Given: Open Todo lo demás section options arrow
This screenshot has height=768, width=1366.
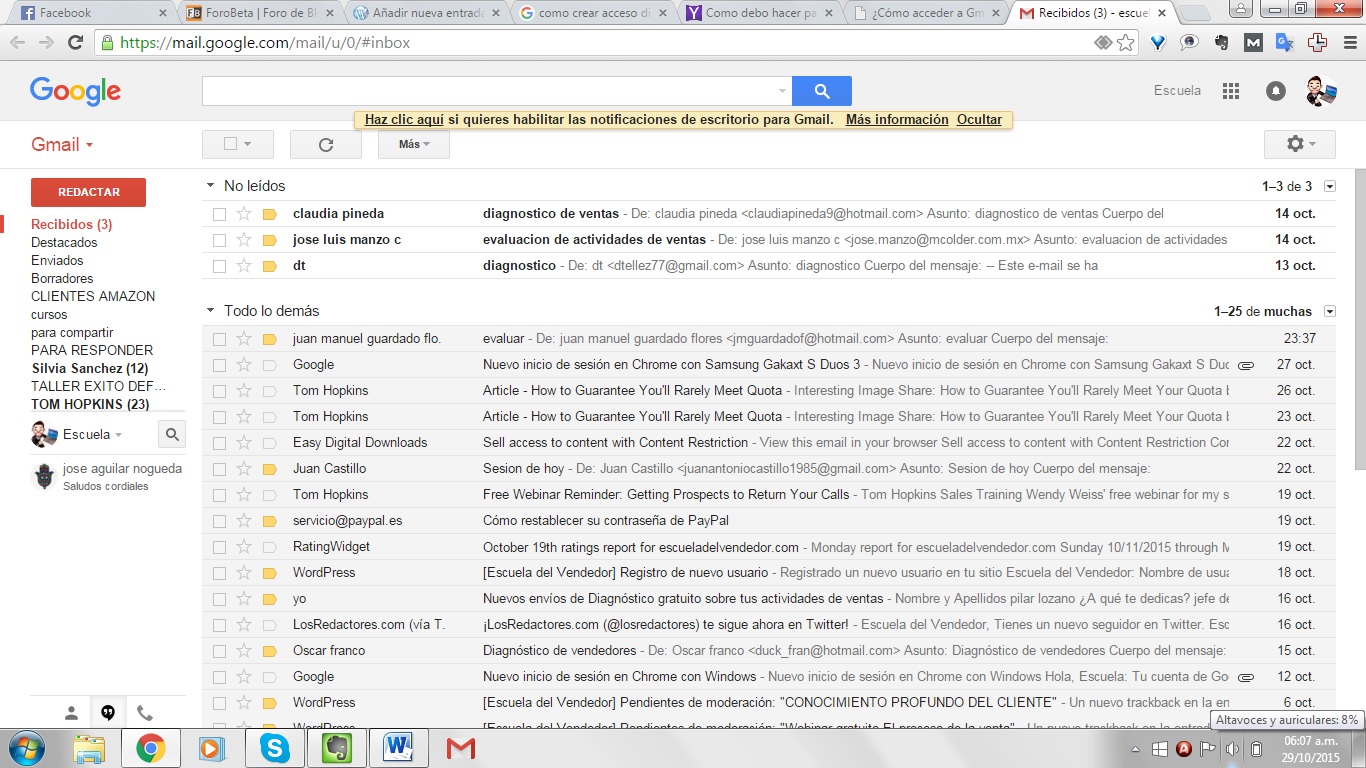Looking at the screenshot, I should [1329, 311].
